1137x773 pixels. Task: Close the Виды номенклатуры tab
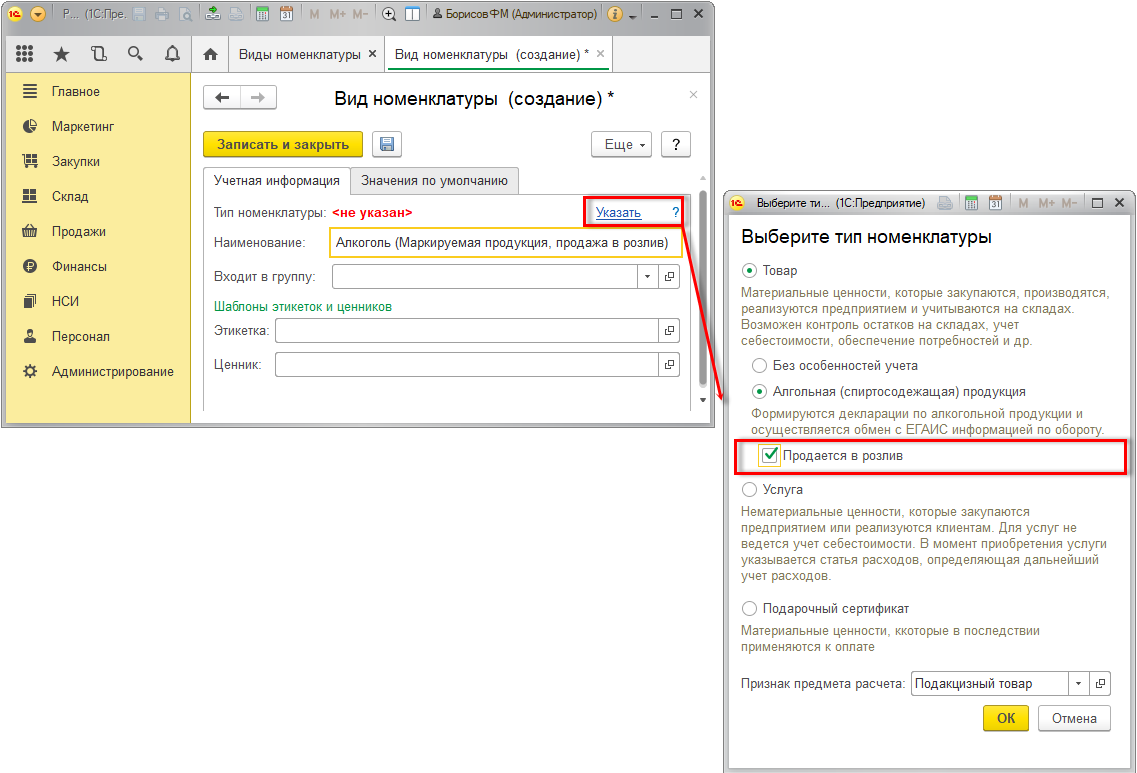[373, 54]
